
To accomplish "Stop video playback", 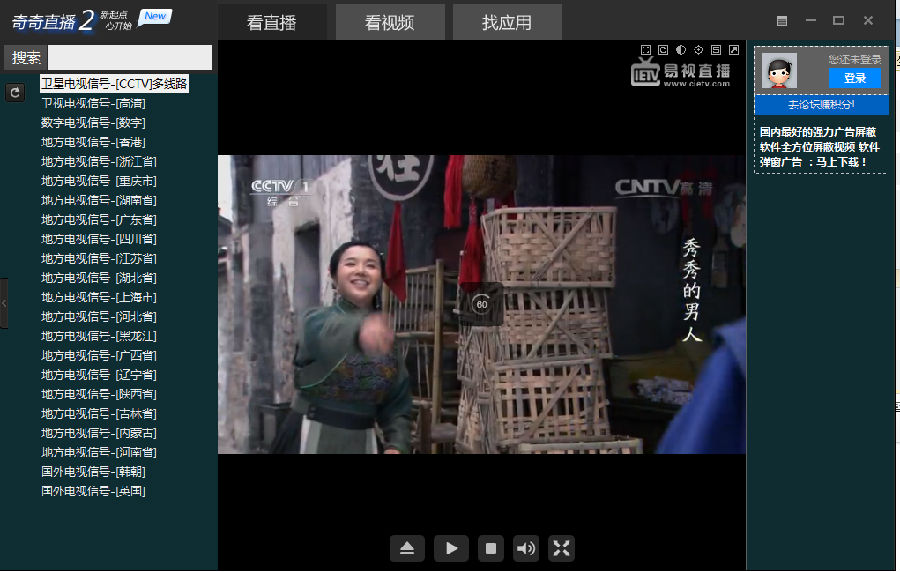I will tap(490, 548).
